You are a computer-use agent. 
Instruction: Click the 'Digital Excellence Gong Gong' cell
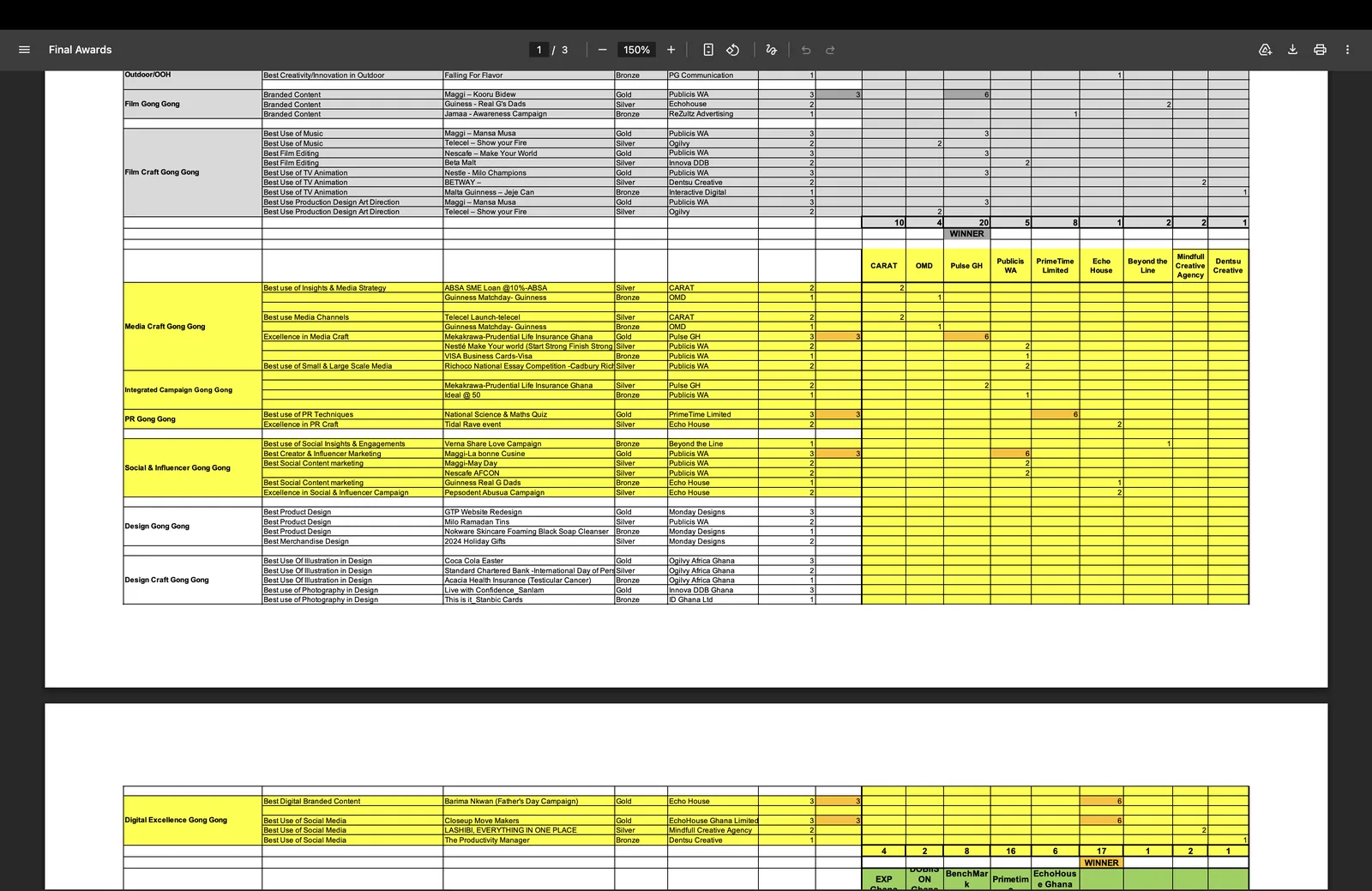click(x=193, y=820)
